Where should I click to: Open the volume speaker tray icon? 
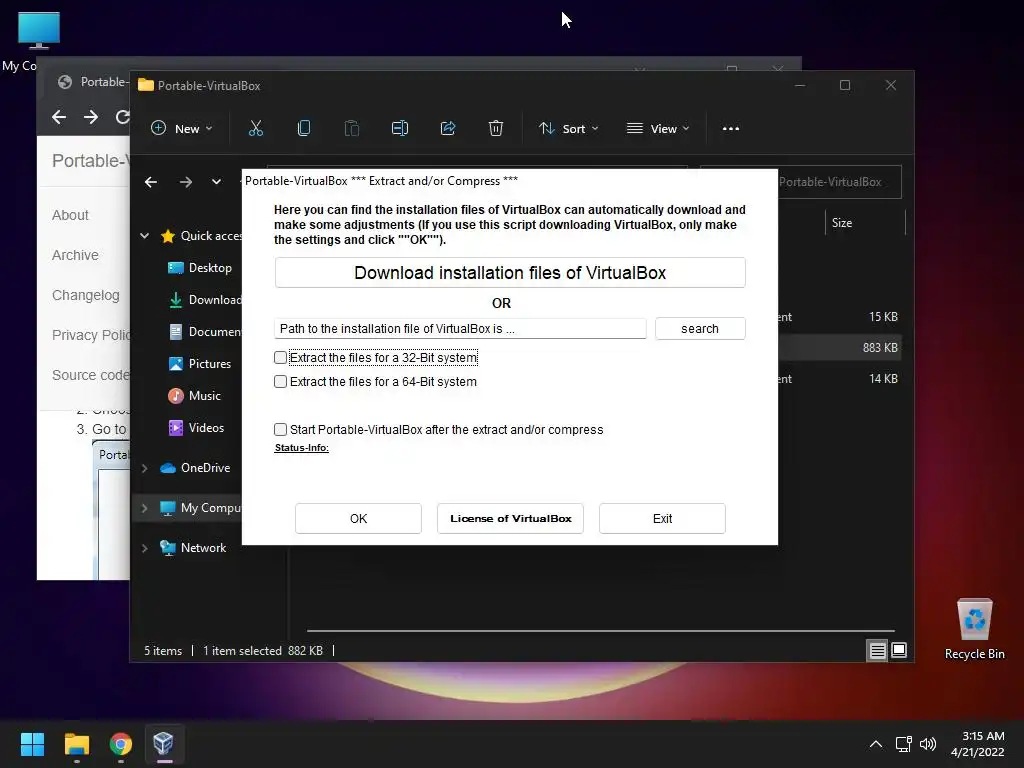(x=927, y=744)
